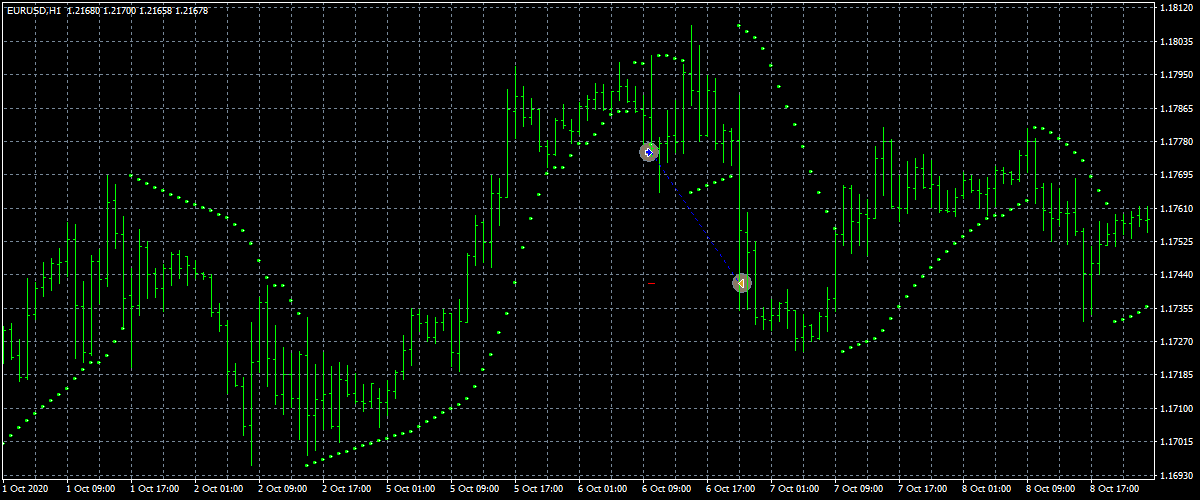Click the '1 Oct 2020' date label
The image size is (1200, 500).
click(25, 490)
